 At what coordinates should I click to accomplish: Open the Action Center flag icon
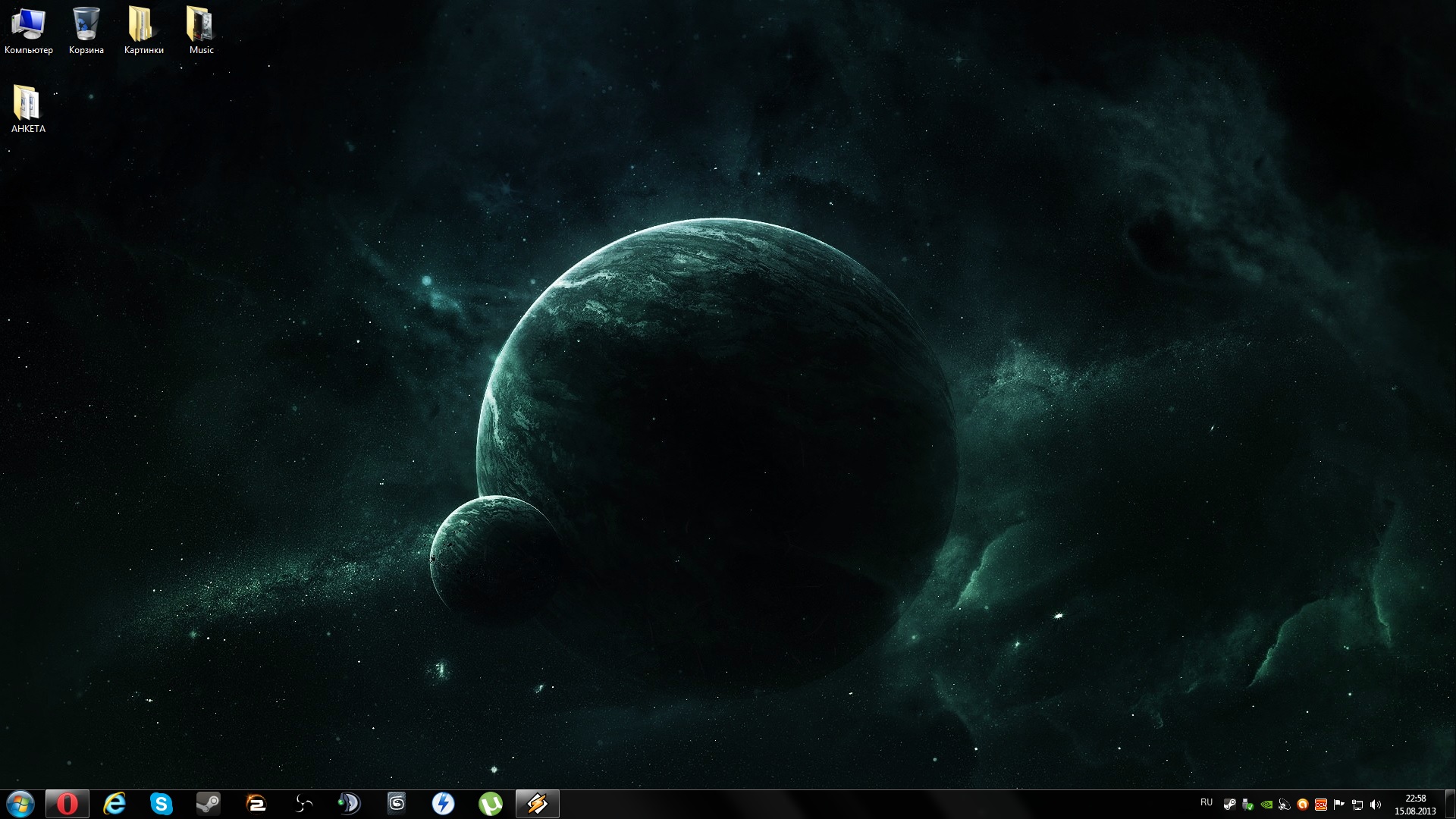click(x=1339, y=805)
